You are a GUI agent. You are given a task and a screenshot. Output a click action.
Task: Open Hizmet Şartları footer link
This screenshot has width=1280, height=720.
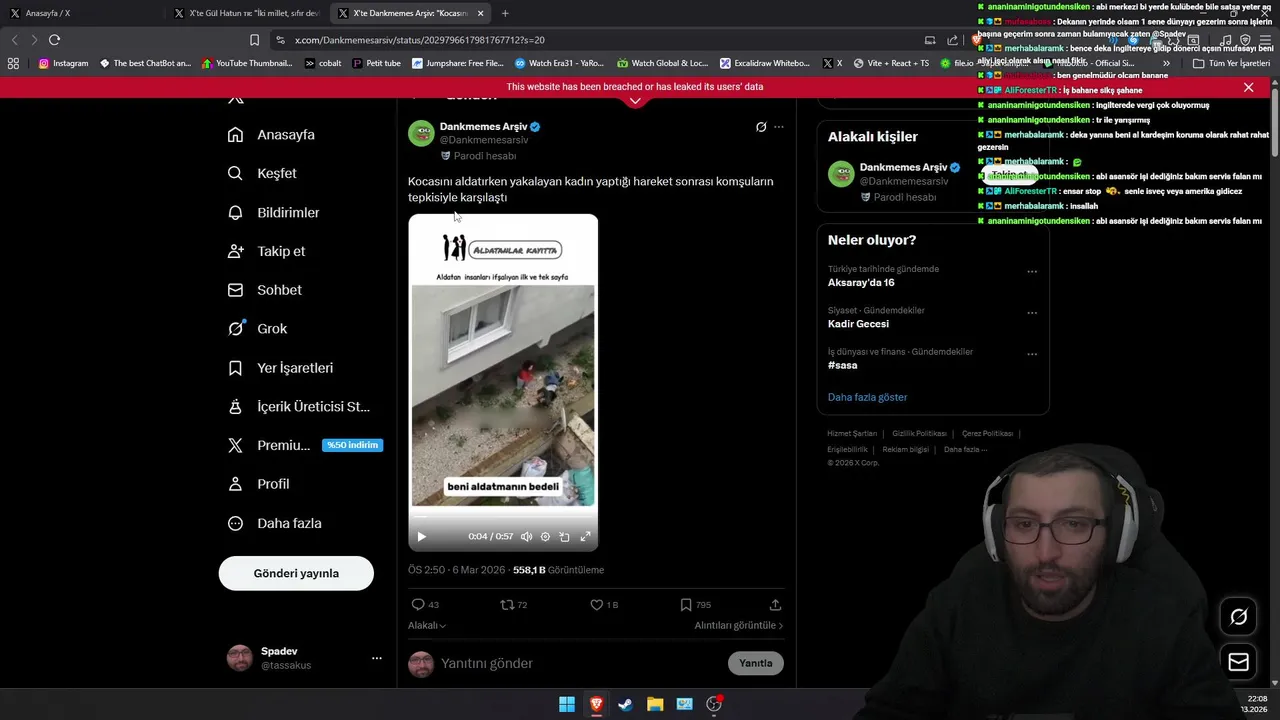(x=852, y=434)
